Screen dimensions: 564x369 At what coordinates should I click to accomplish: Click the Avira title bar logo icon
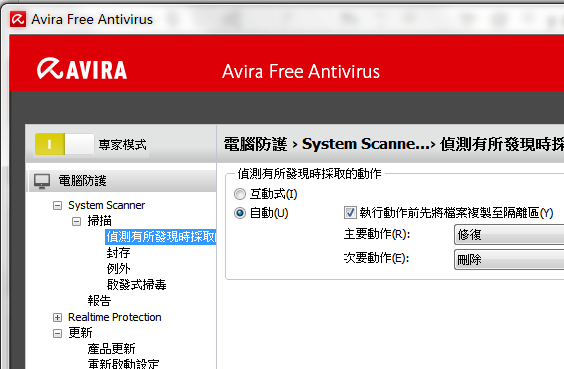click(18, 19)
